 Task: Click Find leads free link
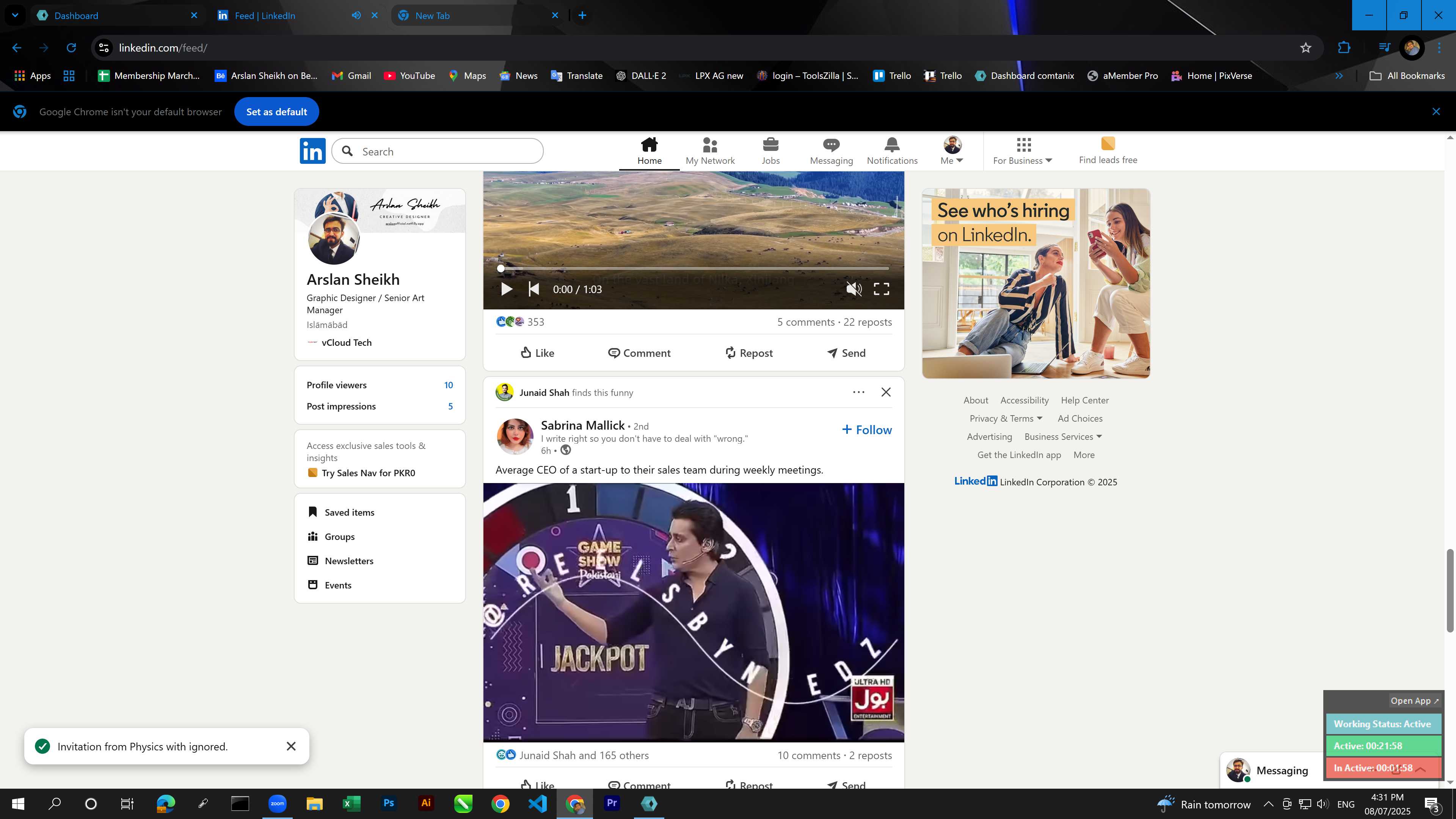pyautogui.click(x=1108, y=152)
